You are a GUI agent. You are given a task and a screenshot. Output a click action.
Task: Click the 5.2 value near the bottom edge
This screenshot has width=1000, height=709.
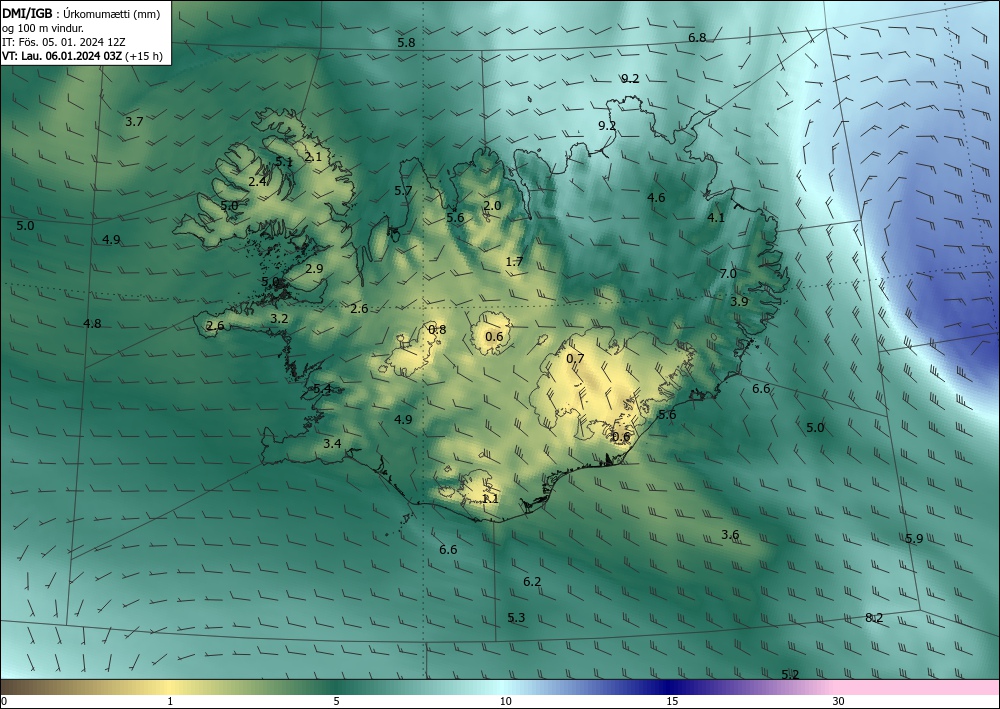[x=790, y=674]
